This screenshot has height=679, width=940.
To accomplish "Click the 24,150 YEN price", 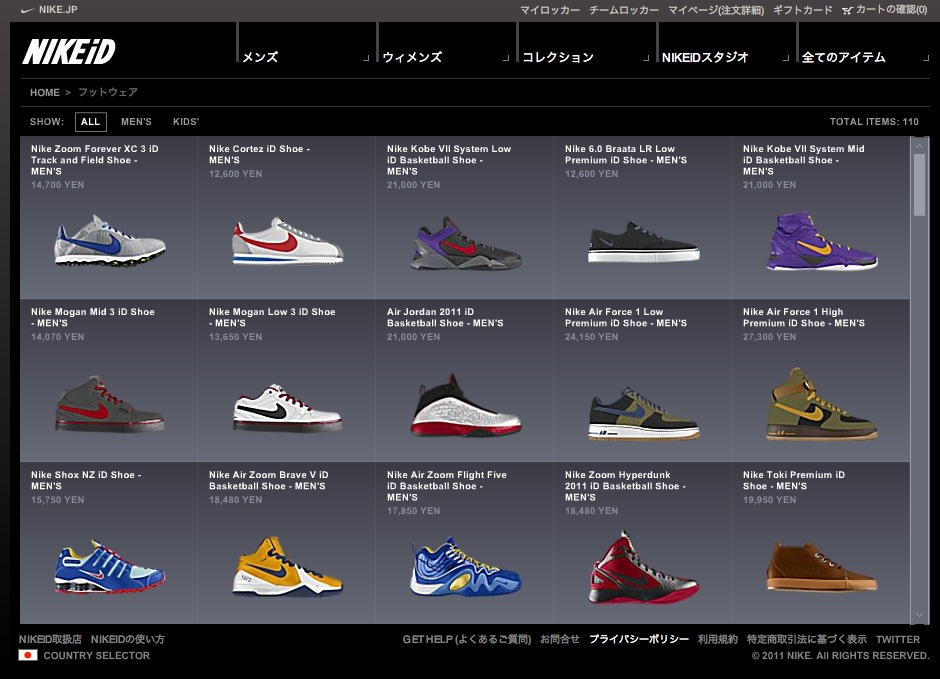I will [x=591, y=337].
